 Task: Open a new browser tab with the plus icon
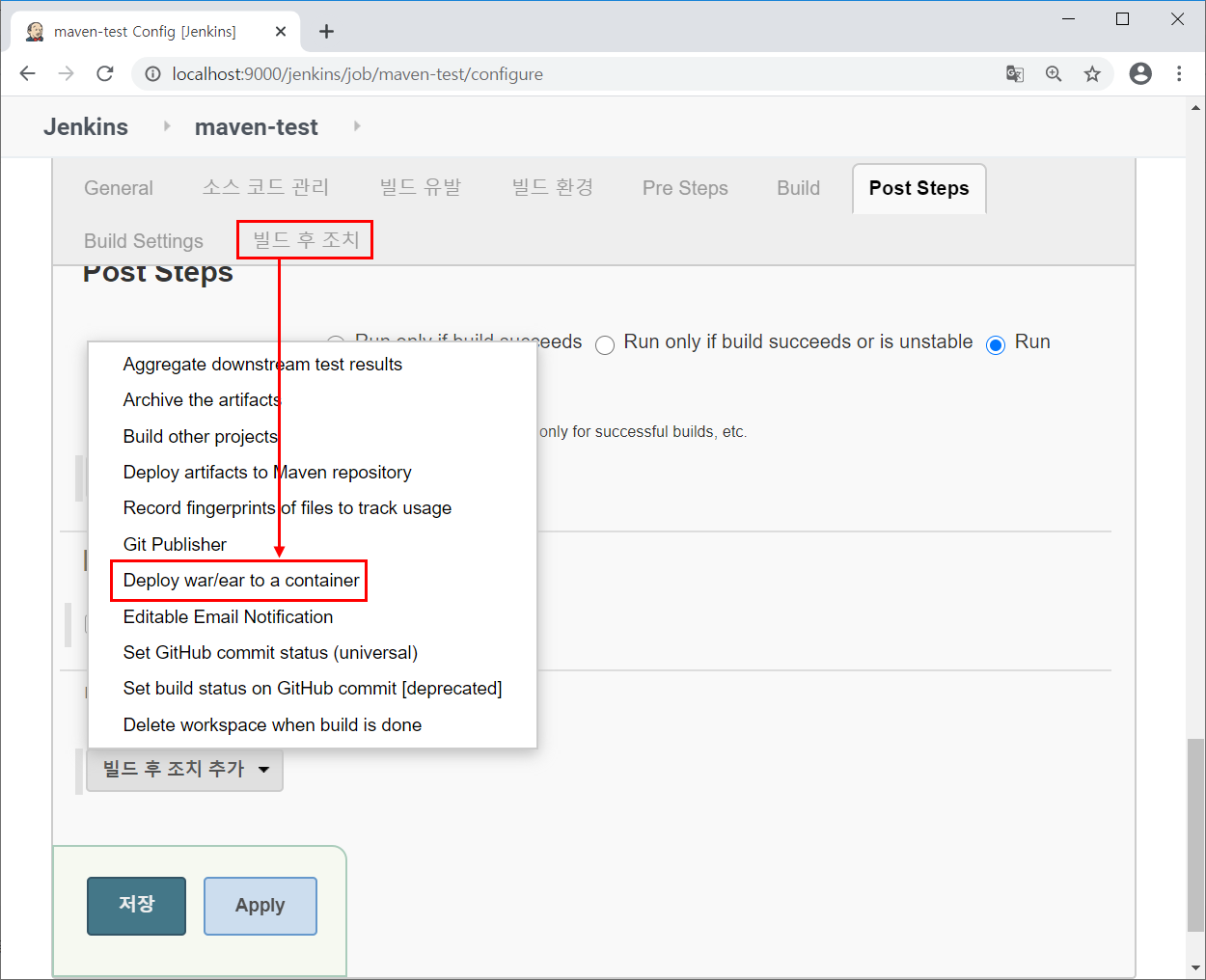[x=327, y=32]
